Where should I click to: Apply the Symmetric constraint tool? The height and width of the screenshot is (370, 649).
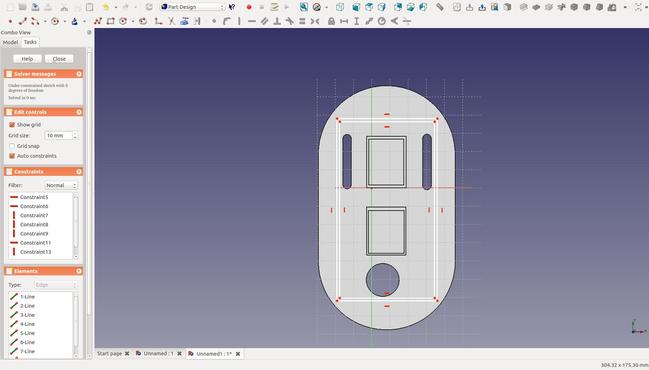click(315, 21)
